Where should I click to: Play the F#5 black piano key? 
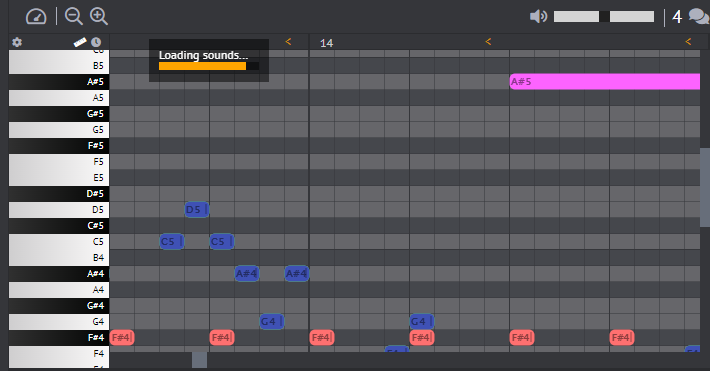(x=59, y=146)
